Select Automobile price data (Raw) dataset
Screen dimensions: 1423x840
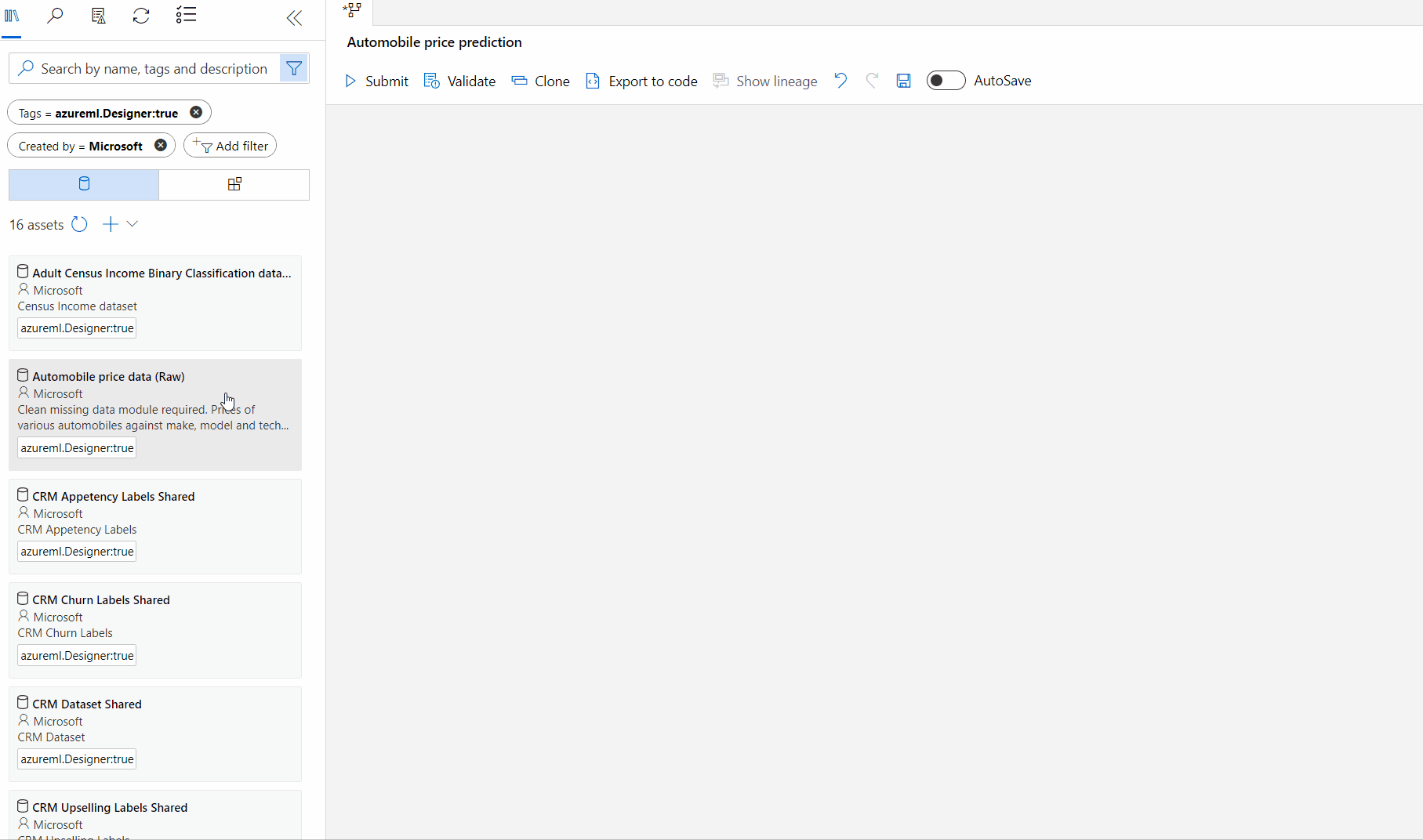click(155, 415)
